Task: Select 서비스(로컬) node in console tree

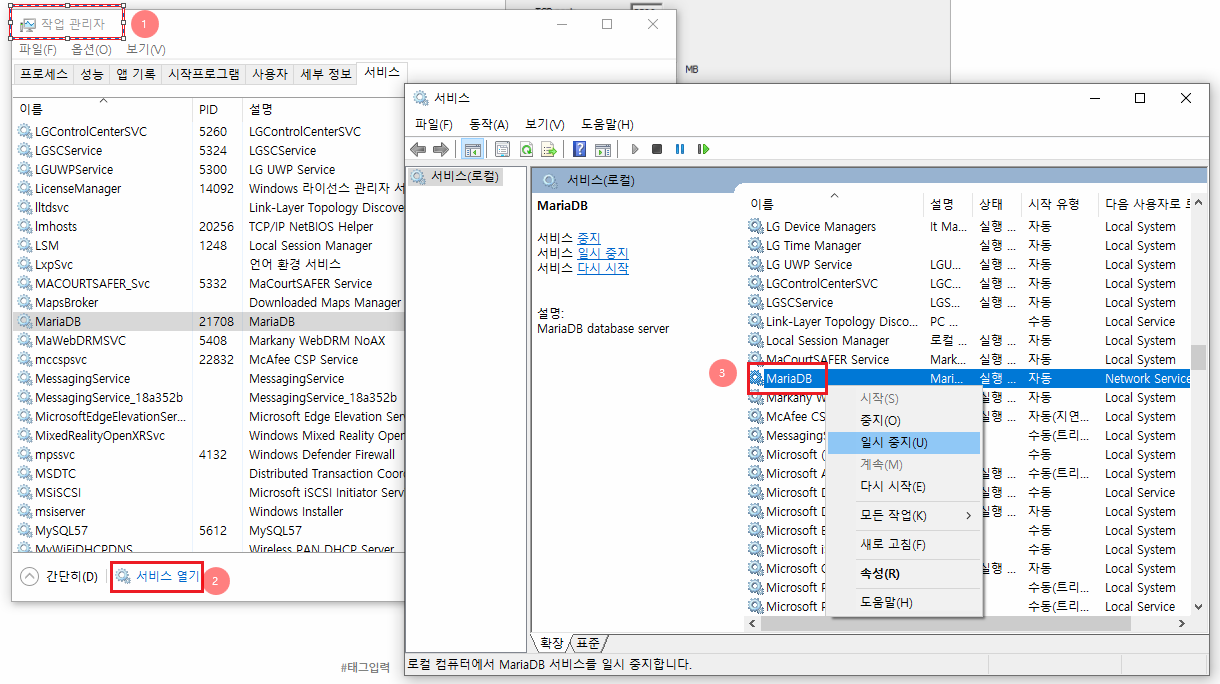Action: [455, 176]
